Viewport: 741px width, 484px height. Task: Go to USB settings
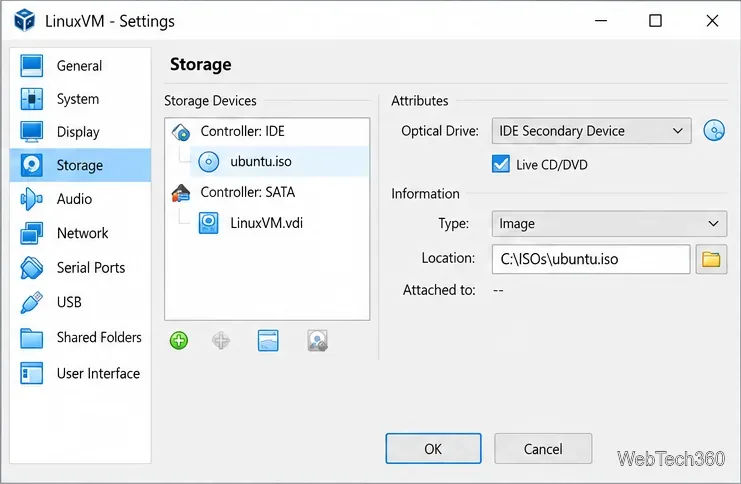tap(80, 302)
